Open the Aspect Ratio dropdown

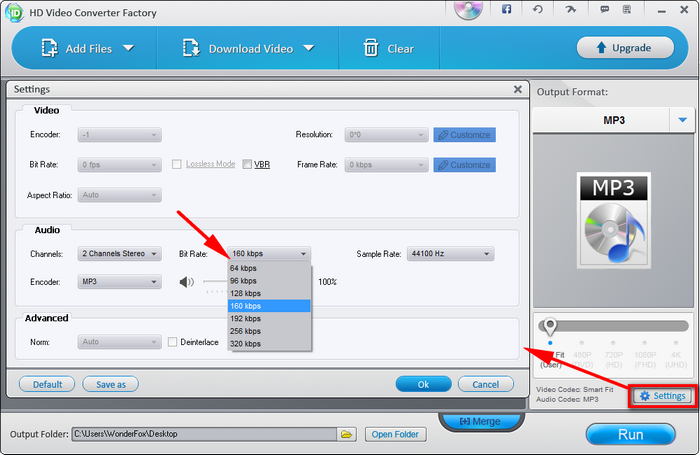pyautogui.click(x=120, y=195)
